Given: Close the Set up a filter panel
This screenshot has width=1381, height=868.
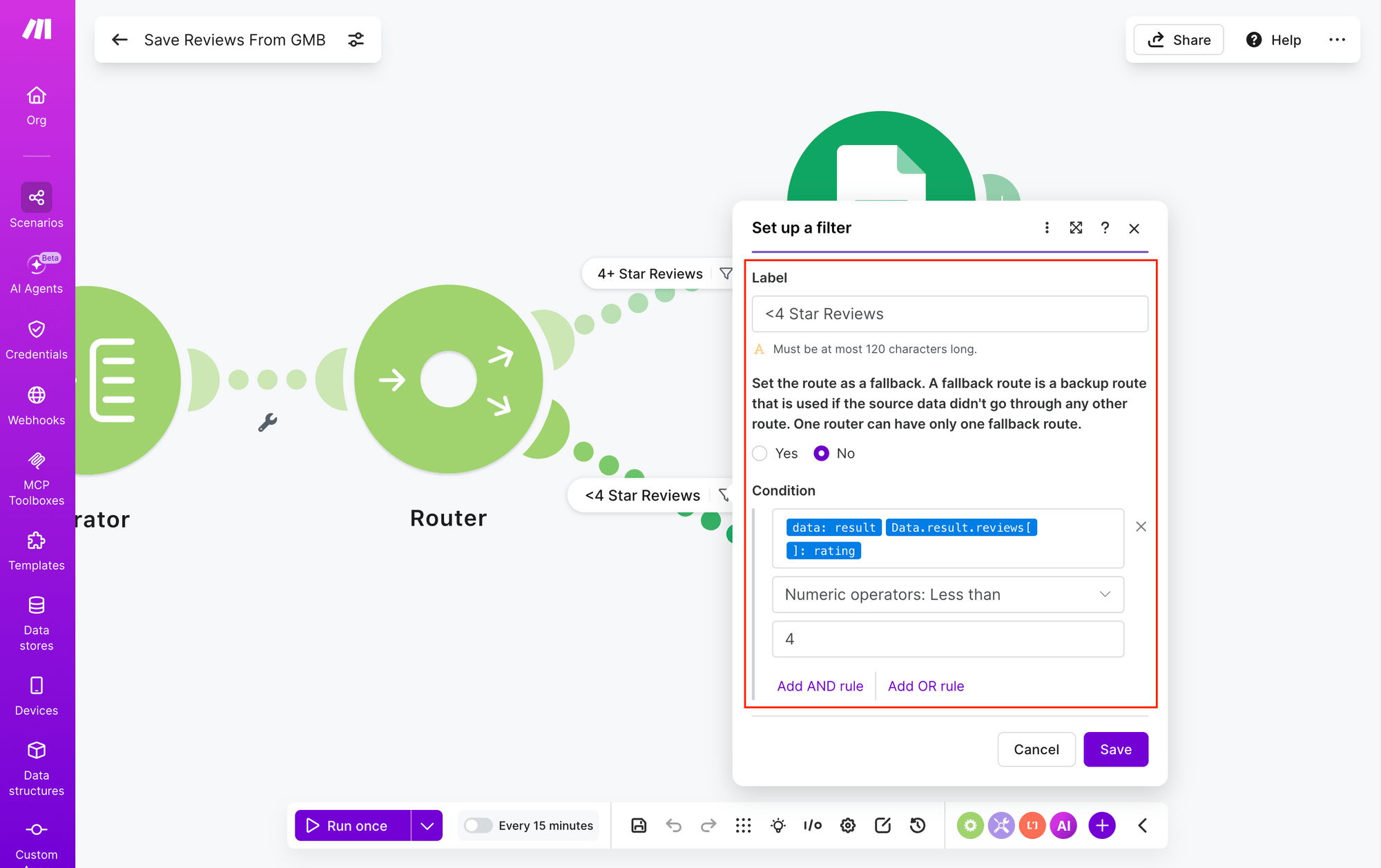Looking at the screenshot, I should pos(1134,229).
